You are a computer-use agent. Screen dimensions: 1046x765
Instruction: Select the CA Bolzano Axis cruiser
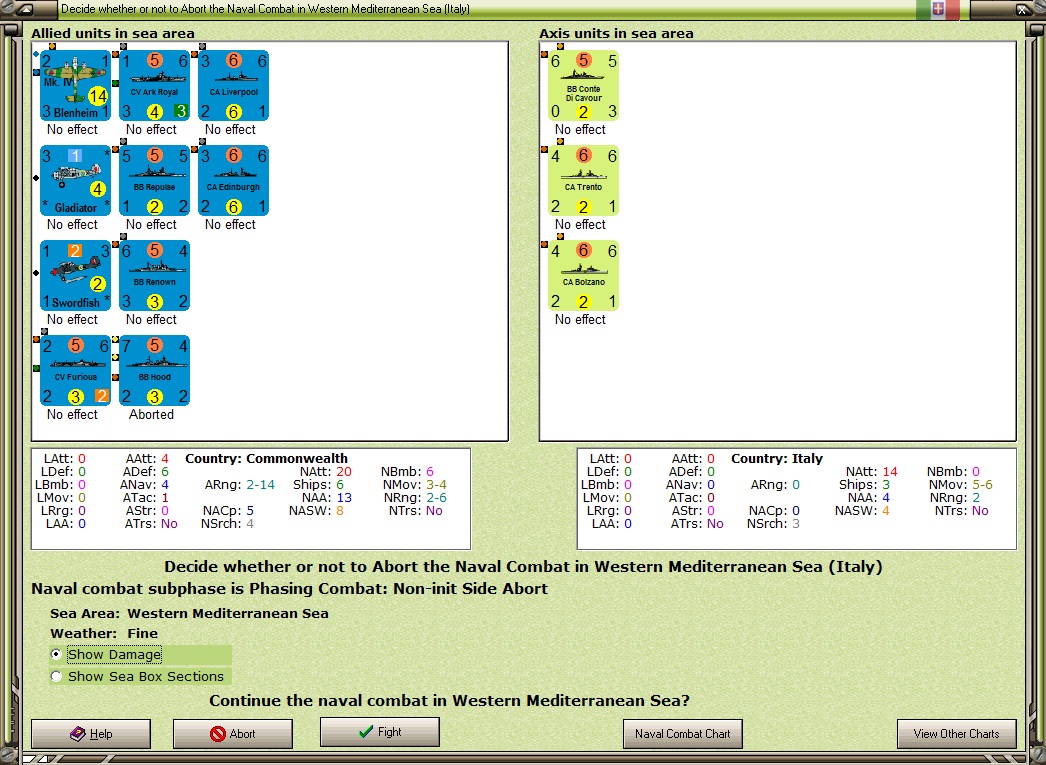[584, 275]
